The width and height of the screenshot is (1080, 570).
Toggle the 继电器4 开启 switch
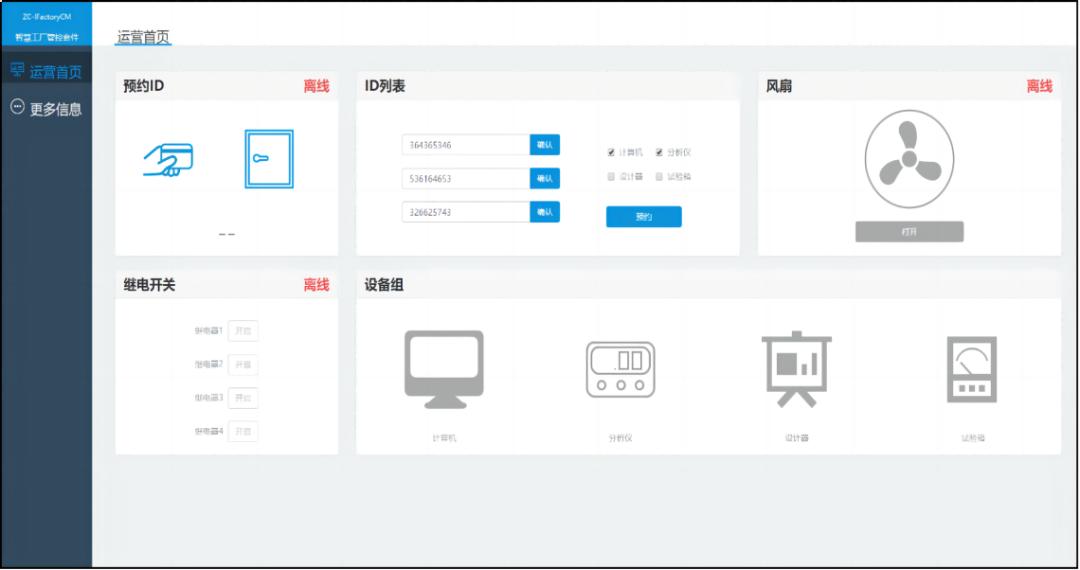243,432
